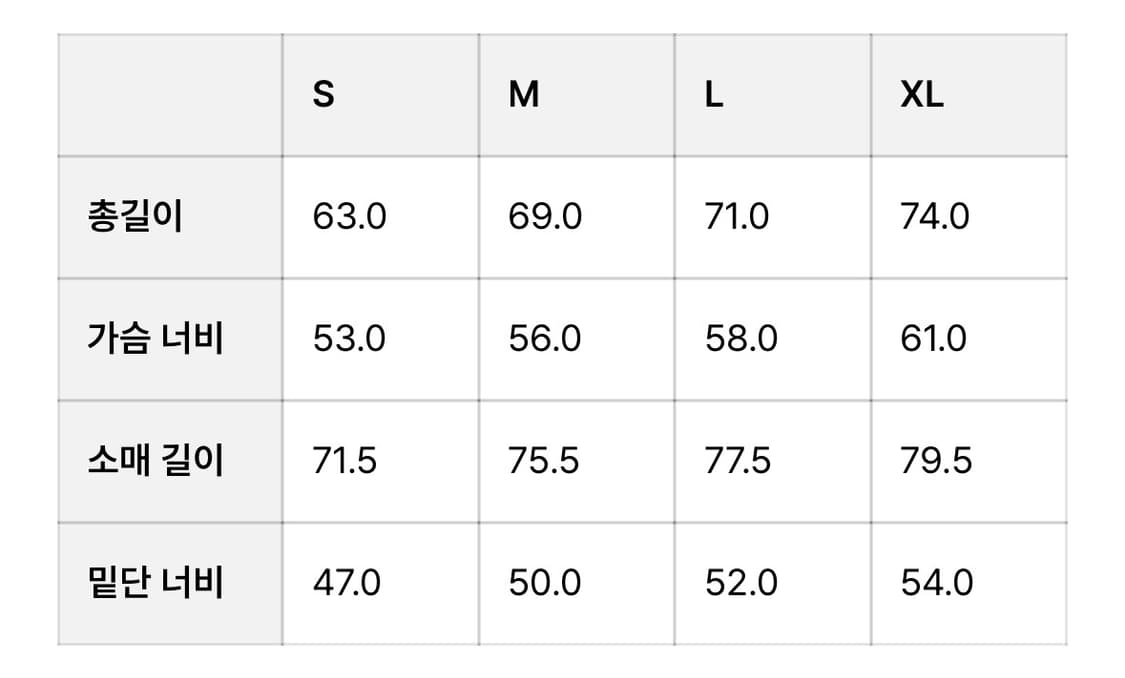Select the 61.0 chest width cell
The width and height of the screenshot is (1125, 678).
[934, 339]
